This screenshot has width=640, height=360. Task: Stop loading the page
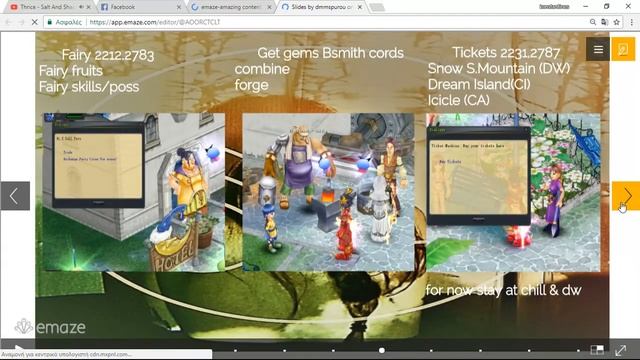tap(35, 22)
